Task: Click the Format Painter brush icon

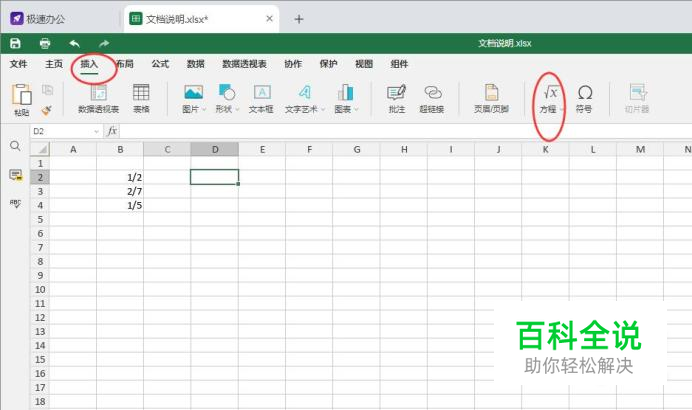Action: 47,110
